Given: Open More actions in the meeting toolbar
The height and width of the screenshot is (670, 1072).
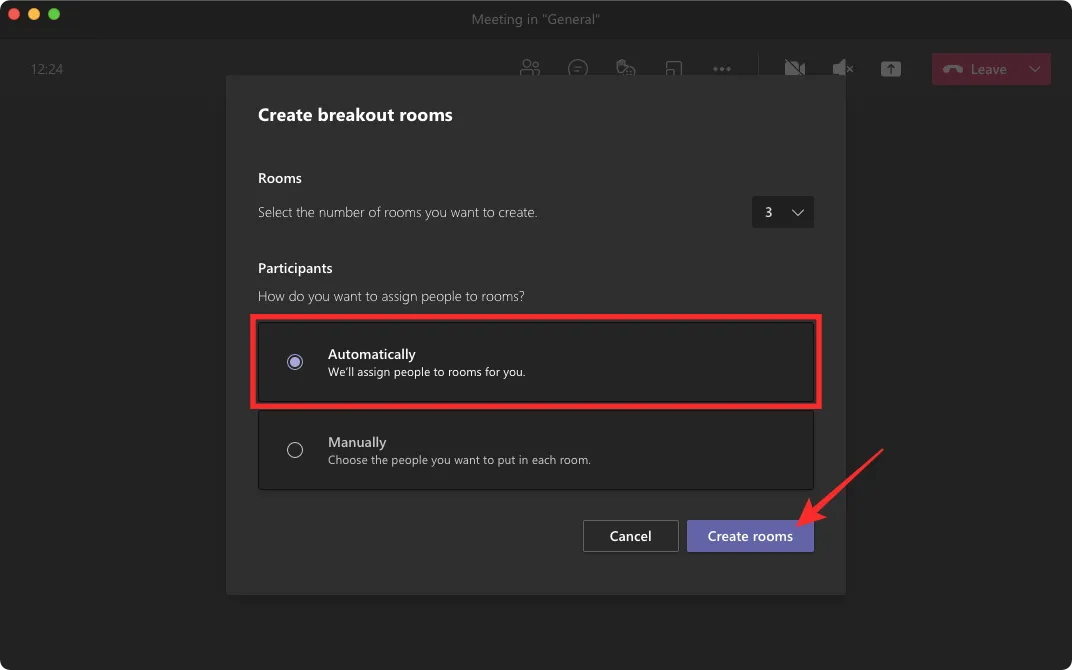Looking at the screenshot, I should (x=721, y=68).
